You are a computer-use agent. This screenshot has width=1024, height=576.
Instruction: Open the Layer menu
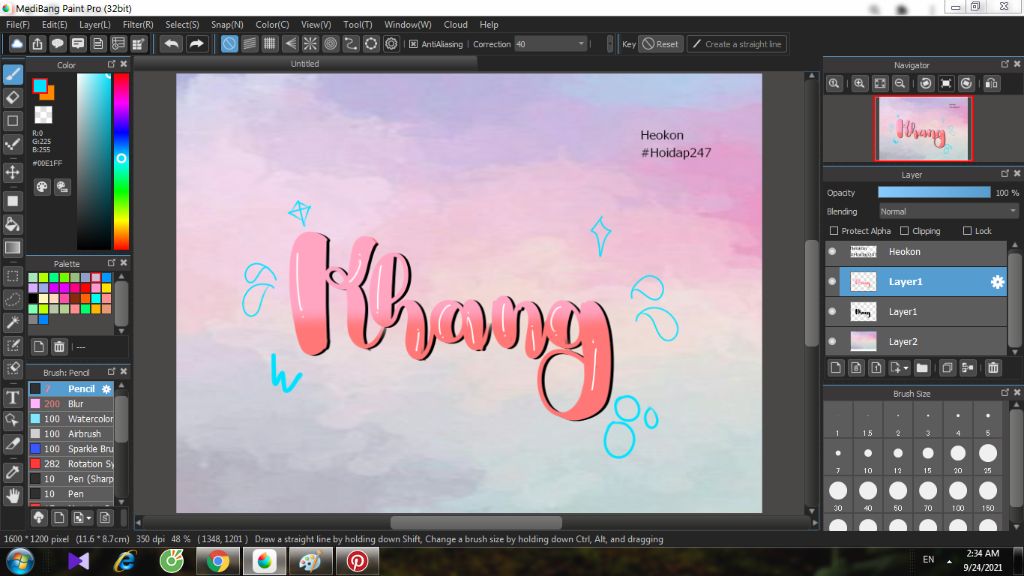[x=95, y=24]
